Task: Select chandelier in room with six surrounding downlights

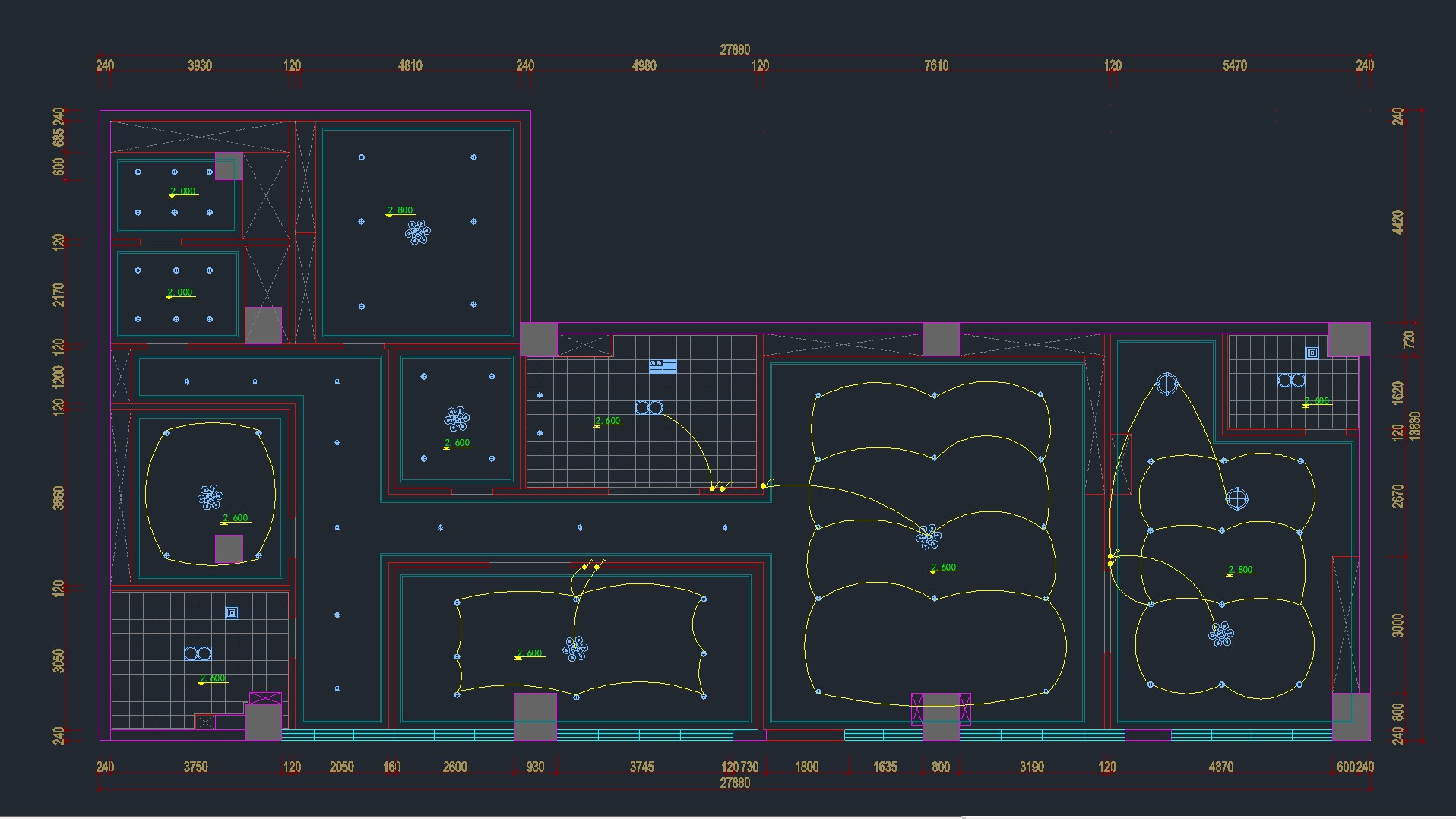Action: click(417, 232)
